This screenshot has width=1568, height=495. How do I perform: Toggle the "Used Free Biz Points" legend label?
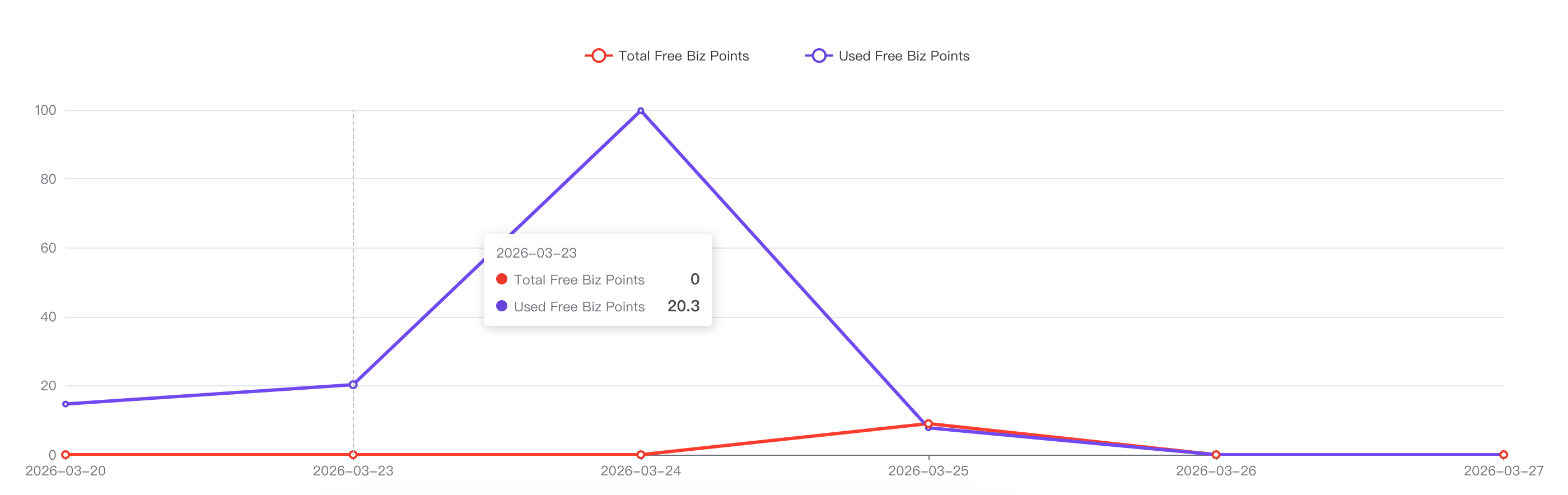[x=903, y=56]
